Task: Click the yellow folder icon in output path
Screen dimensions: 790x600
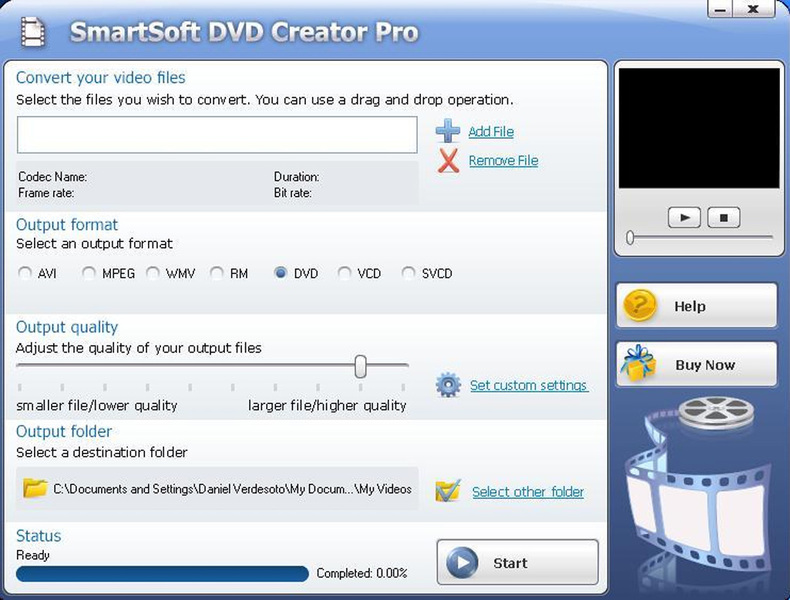Action: 35,488
